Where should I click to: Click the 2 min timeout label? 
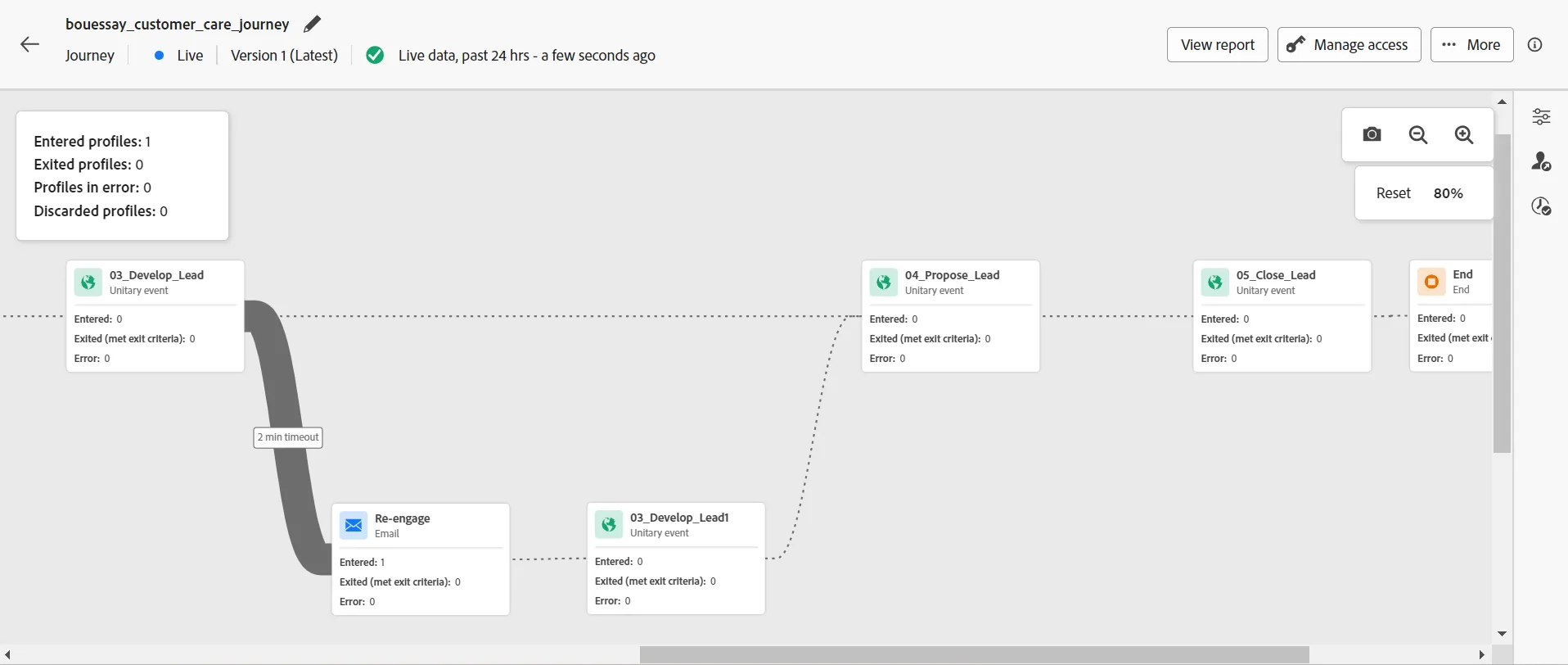288,437
